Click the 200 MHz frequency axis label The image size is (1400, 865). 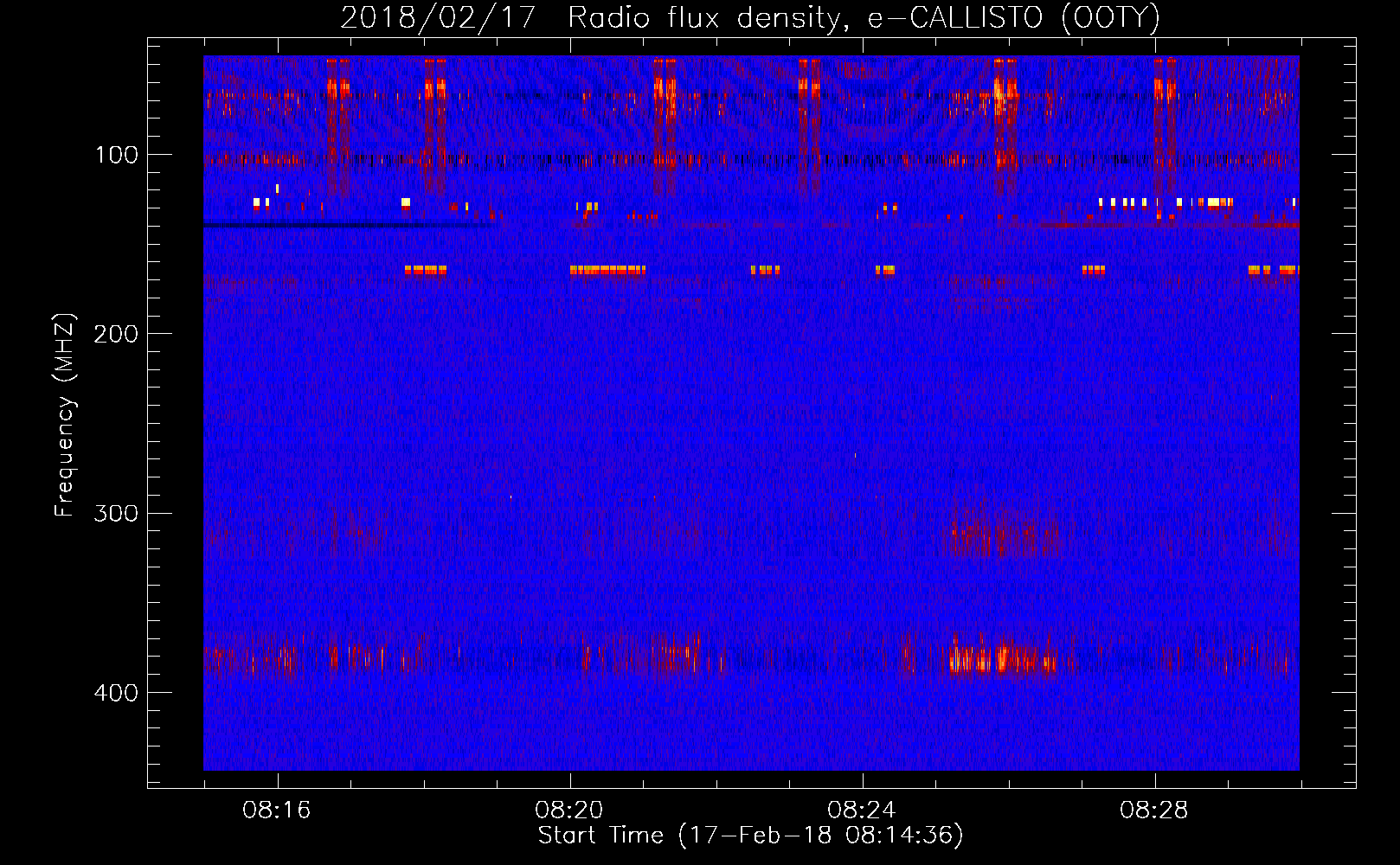[x=116, y=334]
